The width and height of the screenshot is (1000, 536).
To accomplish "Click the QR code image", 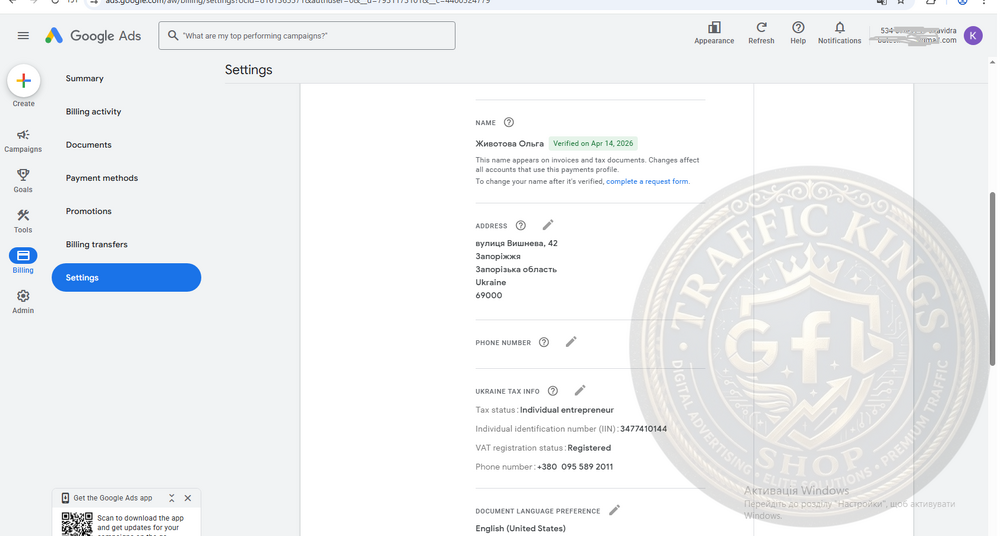I will click(77, 523).
